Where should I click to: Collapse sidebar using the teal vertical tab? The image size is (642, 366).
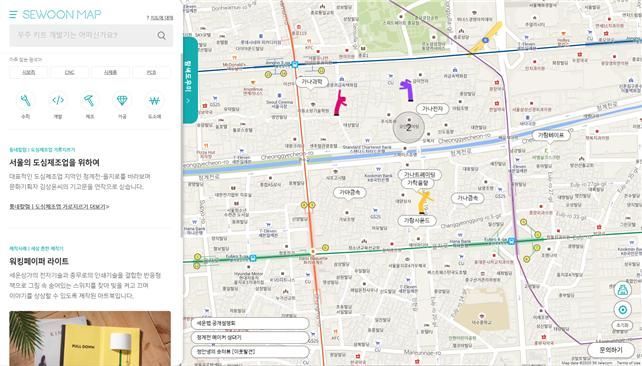point(190,80)
